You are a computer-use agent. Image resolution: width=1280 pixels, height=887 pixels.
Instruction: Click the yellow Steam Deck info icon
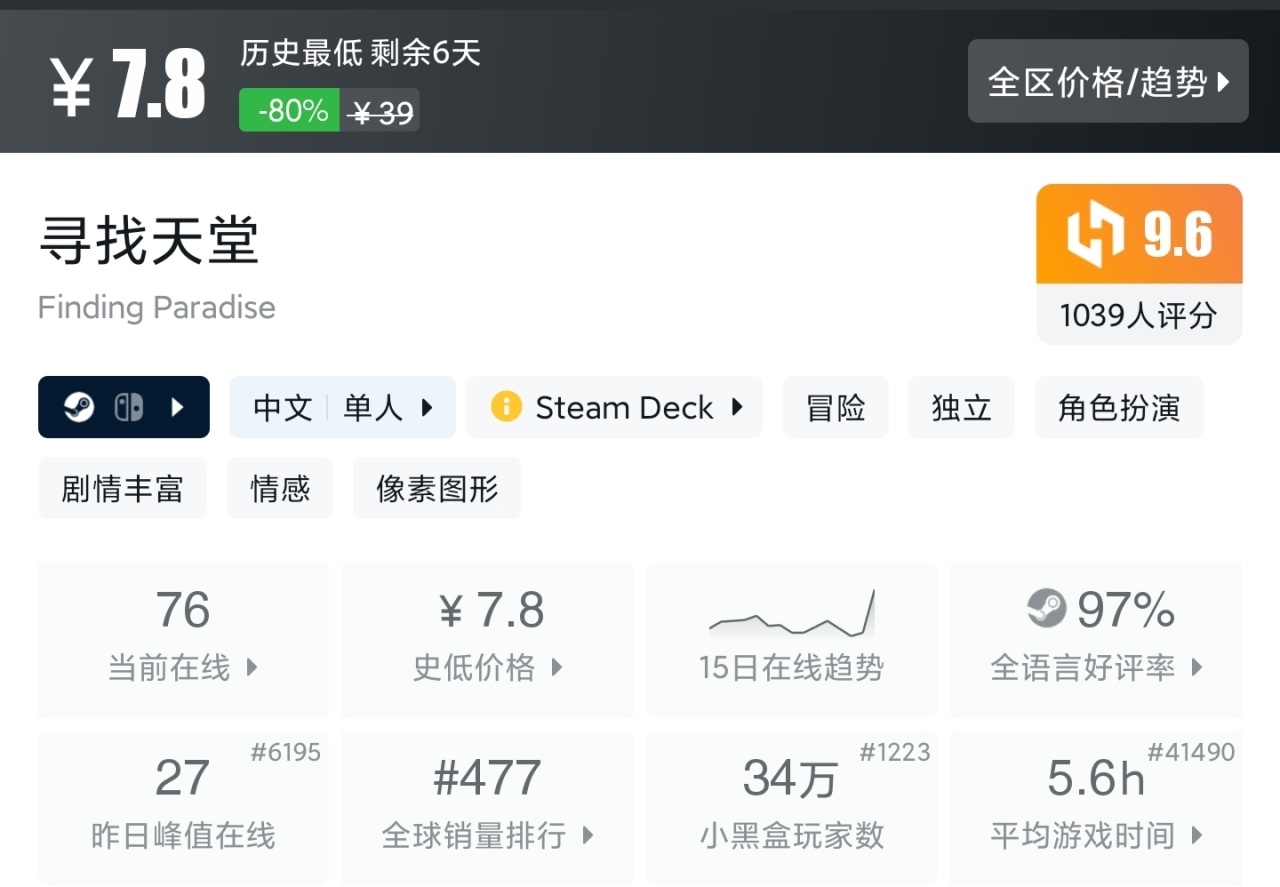506,408
